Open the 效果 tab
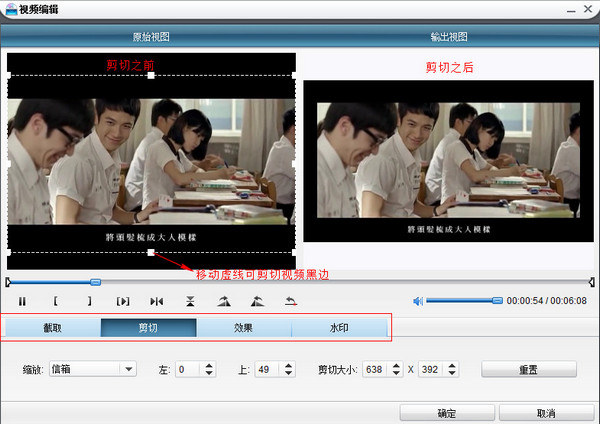The image size is (600, 424). (244, 328)
